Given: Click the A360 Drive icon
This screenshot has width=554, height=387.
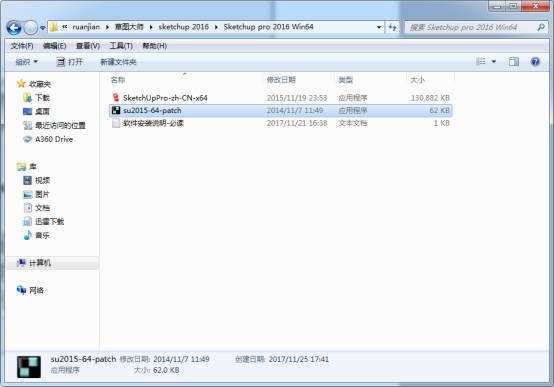Looking at the screenshot, I should coord(27,139).
